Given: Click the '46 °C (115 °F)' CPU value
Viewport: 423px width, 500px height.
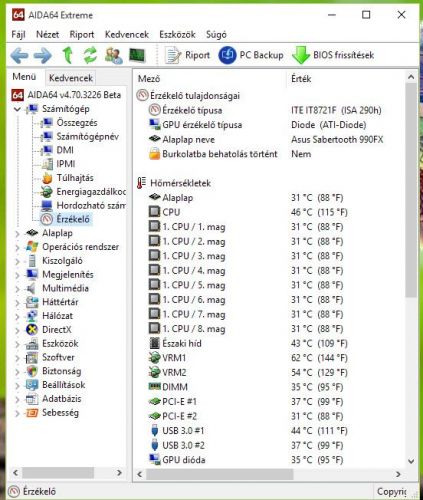Looking at the screenshot, I should (319, 212).
